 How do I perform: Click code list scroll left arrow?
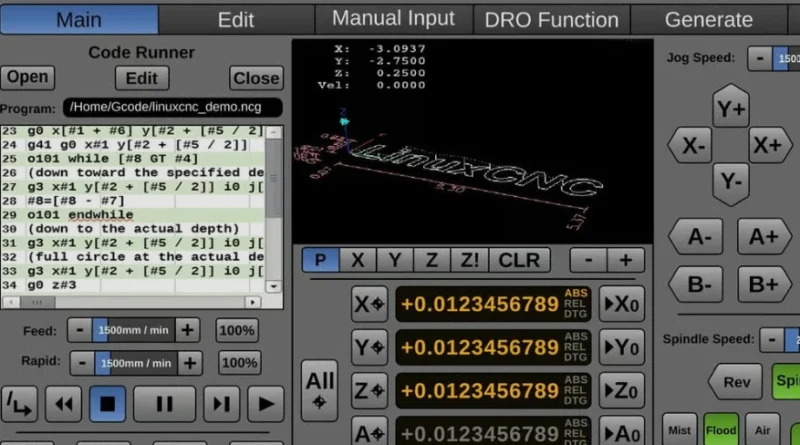11,302
